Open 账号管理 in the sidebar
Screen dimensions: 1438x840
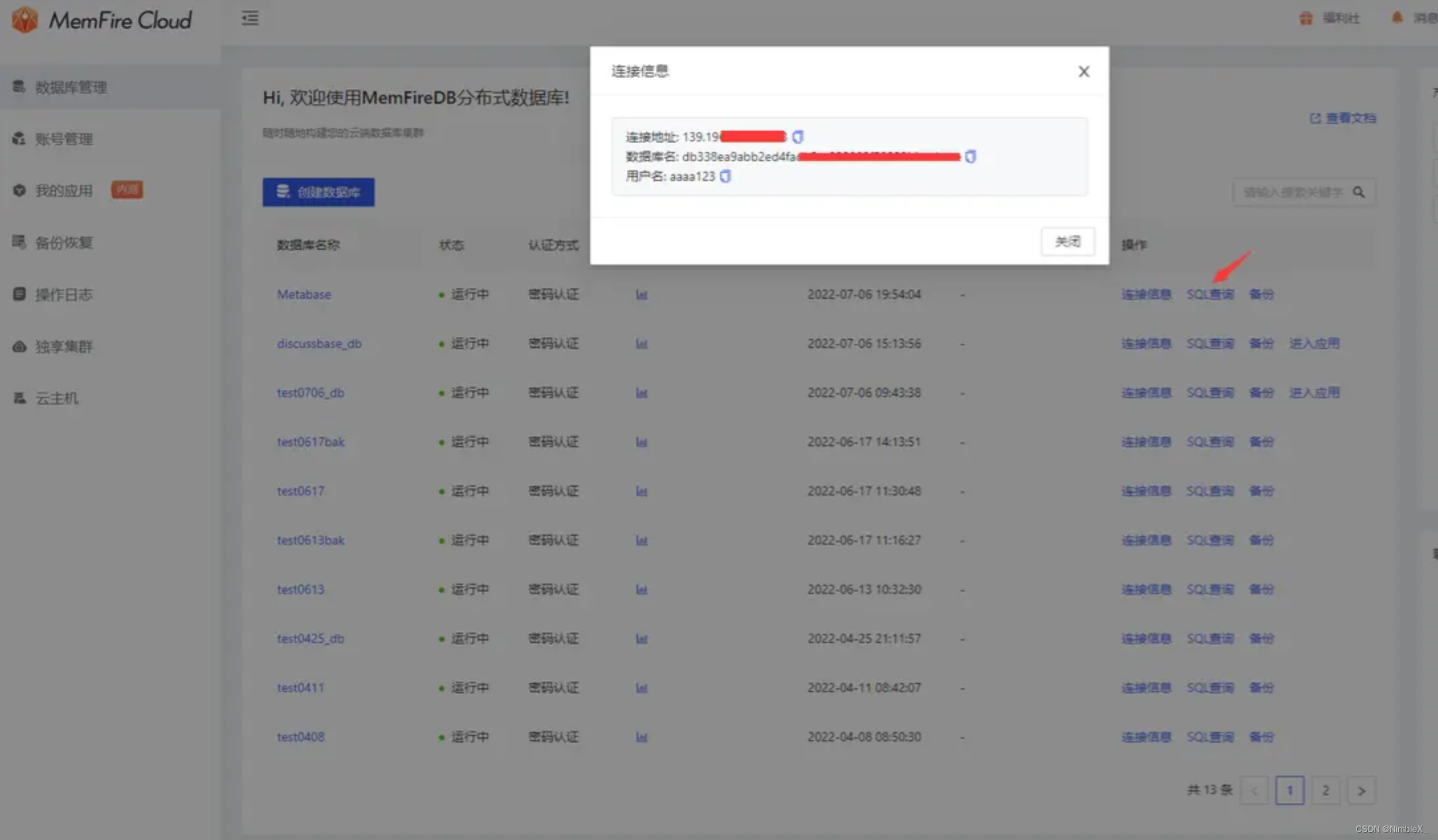pos(64,138)
